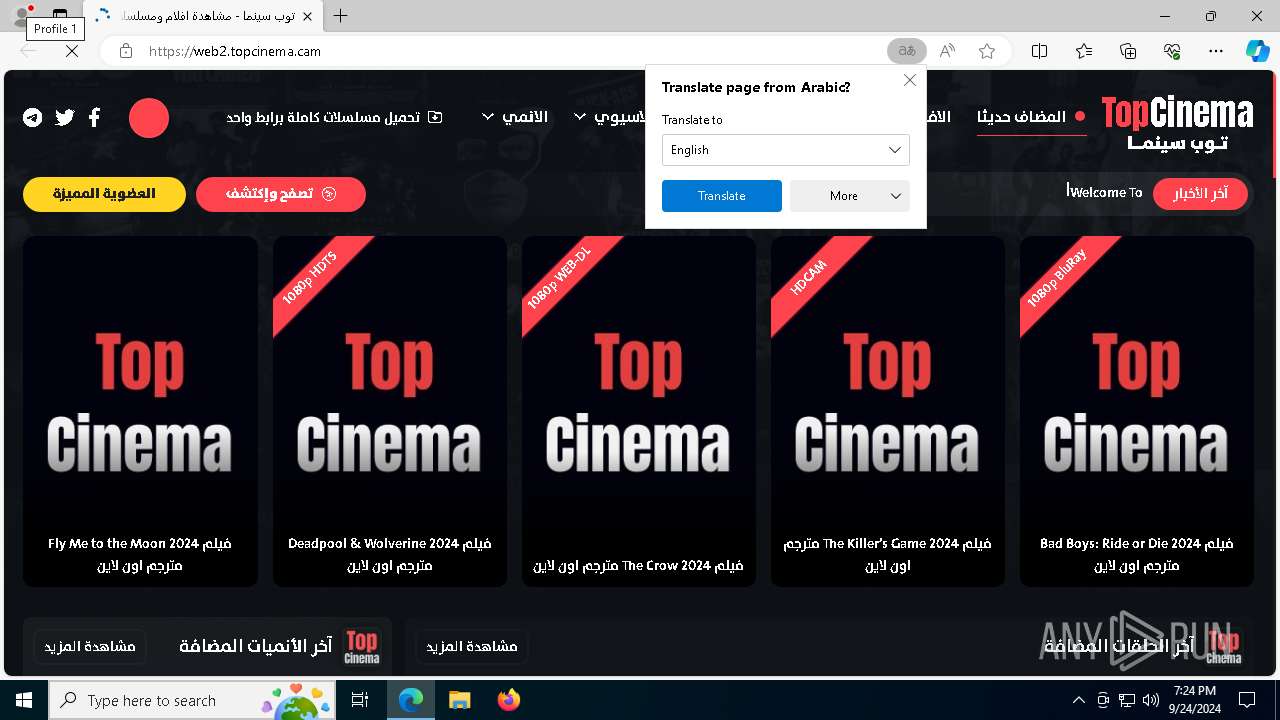Open the volume control tray icon
The height and width of the screenshot is (720, 1280).
click(1151, 700)
